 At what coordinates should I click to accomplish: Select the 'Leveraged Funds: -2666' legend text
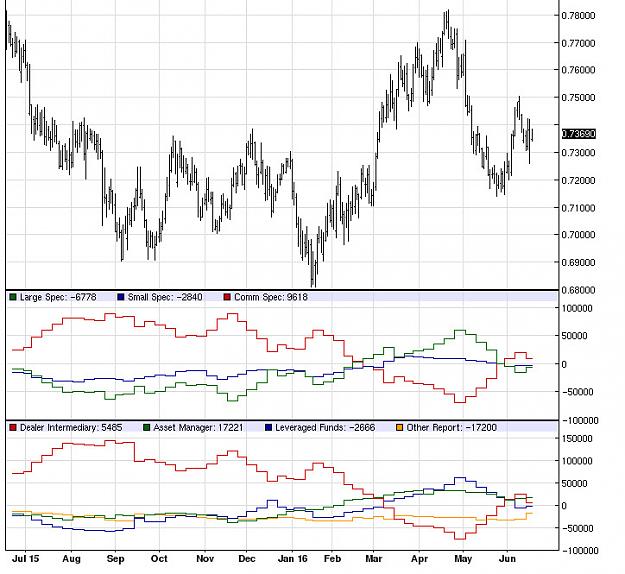tap(325, 428)
